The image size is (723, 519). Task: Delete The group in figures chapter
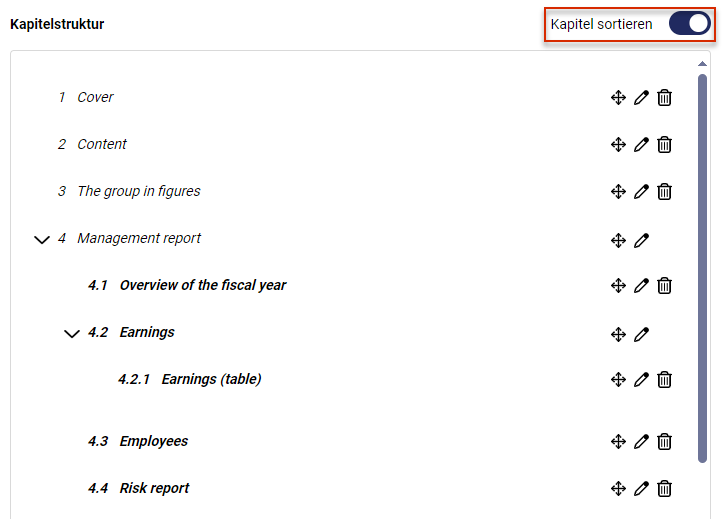[664, 191]
